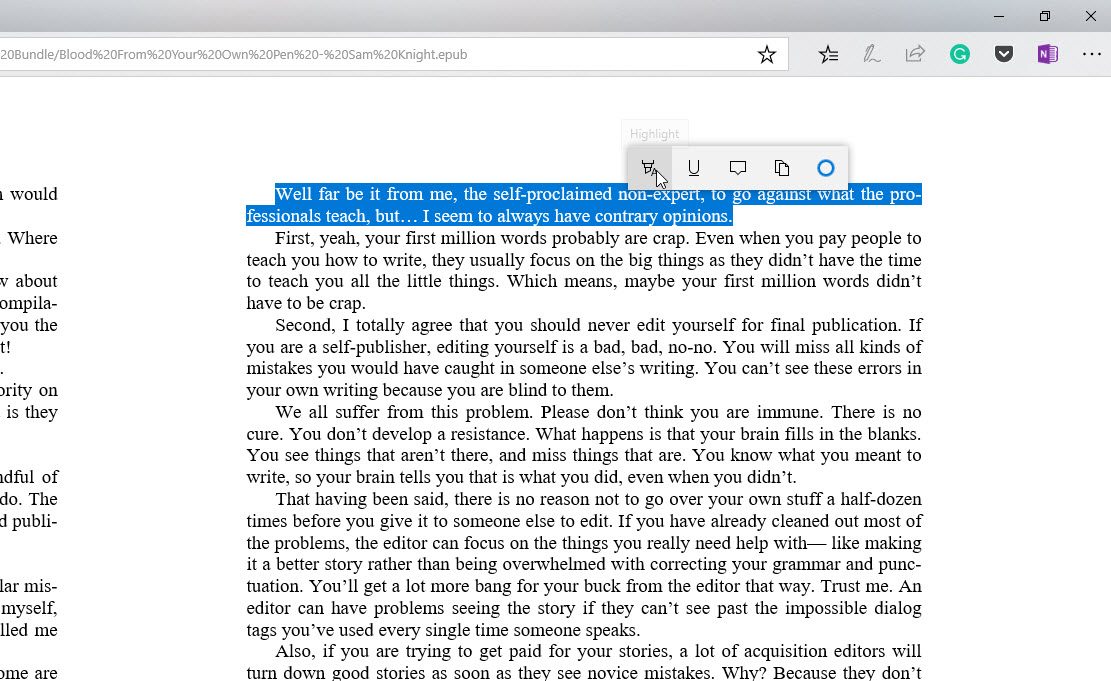This screenshot has width=1111, height=681.
Task: Copy the selected text with the copy icon
Action: click(782, 168)
